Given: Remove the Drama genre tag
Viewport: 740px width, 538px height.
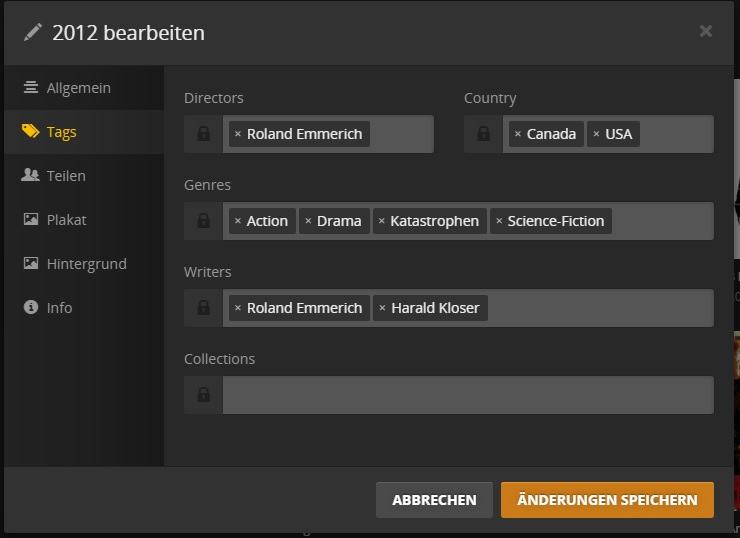Looking at the screenshot, I should [x=308, y=221].
